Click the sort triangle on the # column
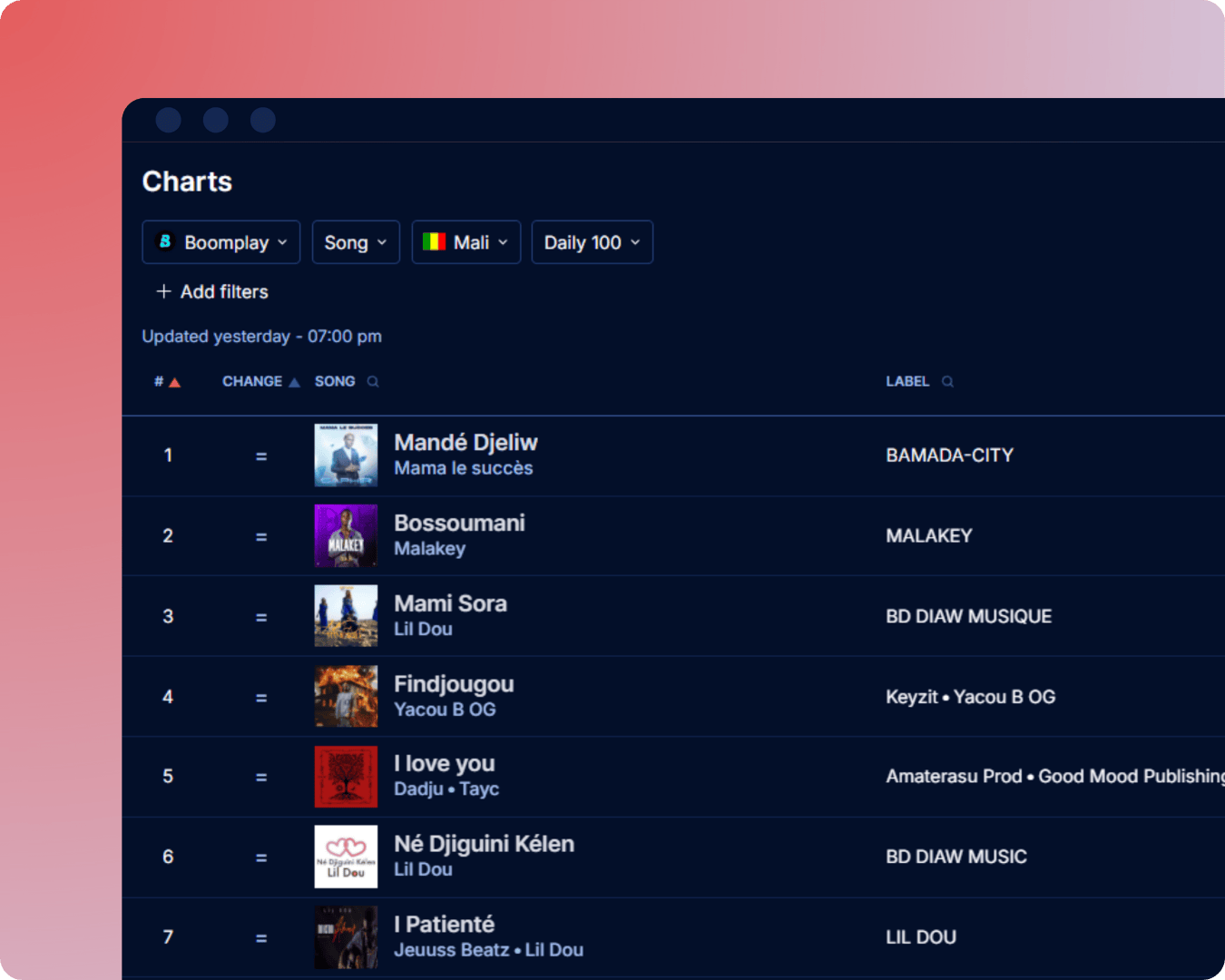 click(175, 381)
